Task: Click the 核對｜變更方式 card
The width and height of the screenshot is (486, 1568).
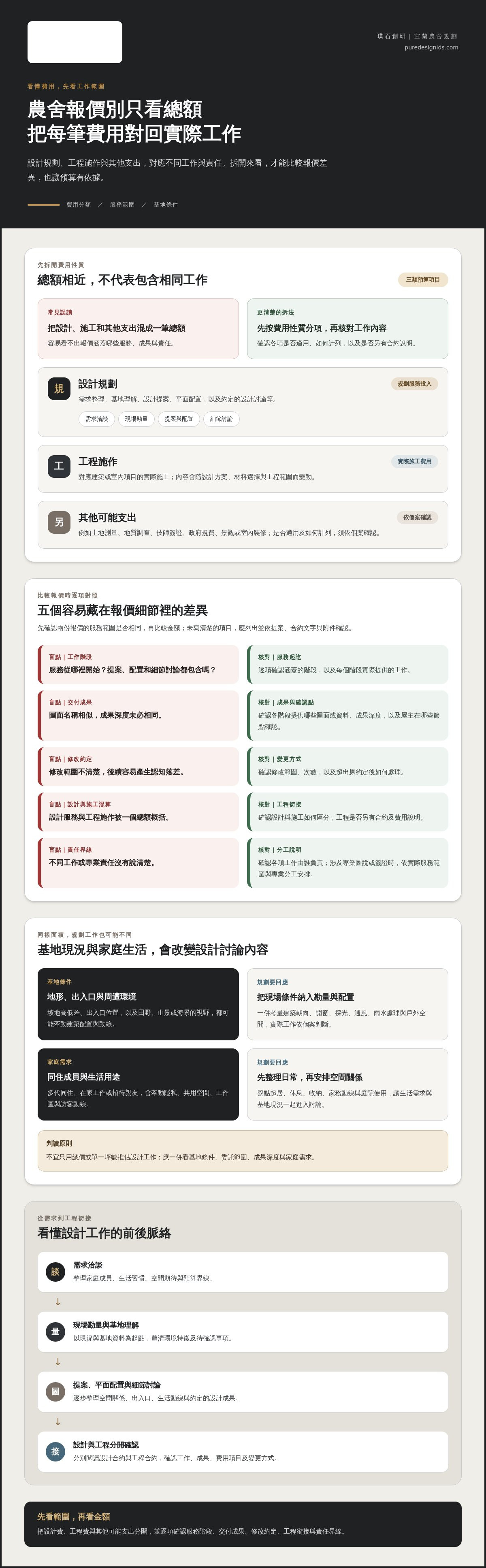Action: (348, 766)
